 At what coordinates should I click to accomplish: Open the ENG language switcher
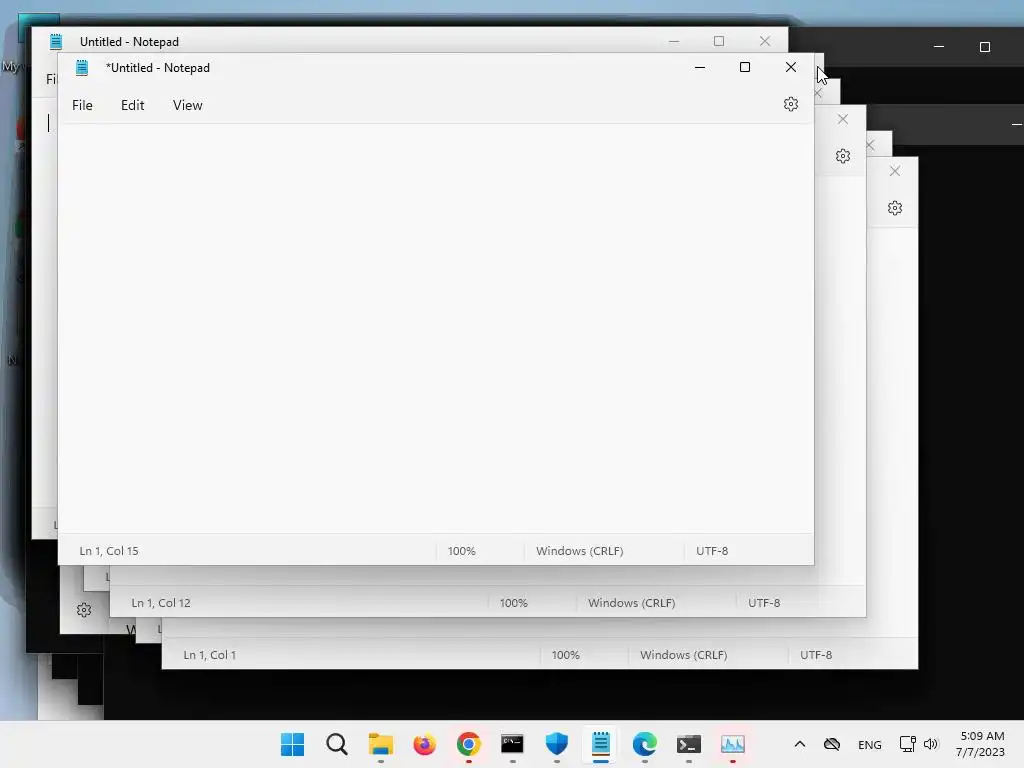click(x=870, y=745)
